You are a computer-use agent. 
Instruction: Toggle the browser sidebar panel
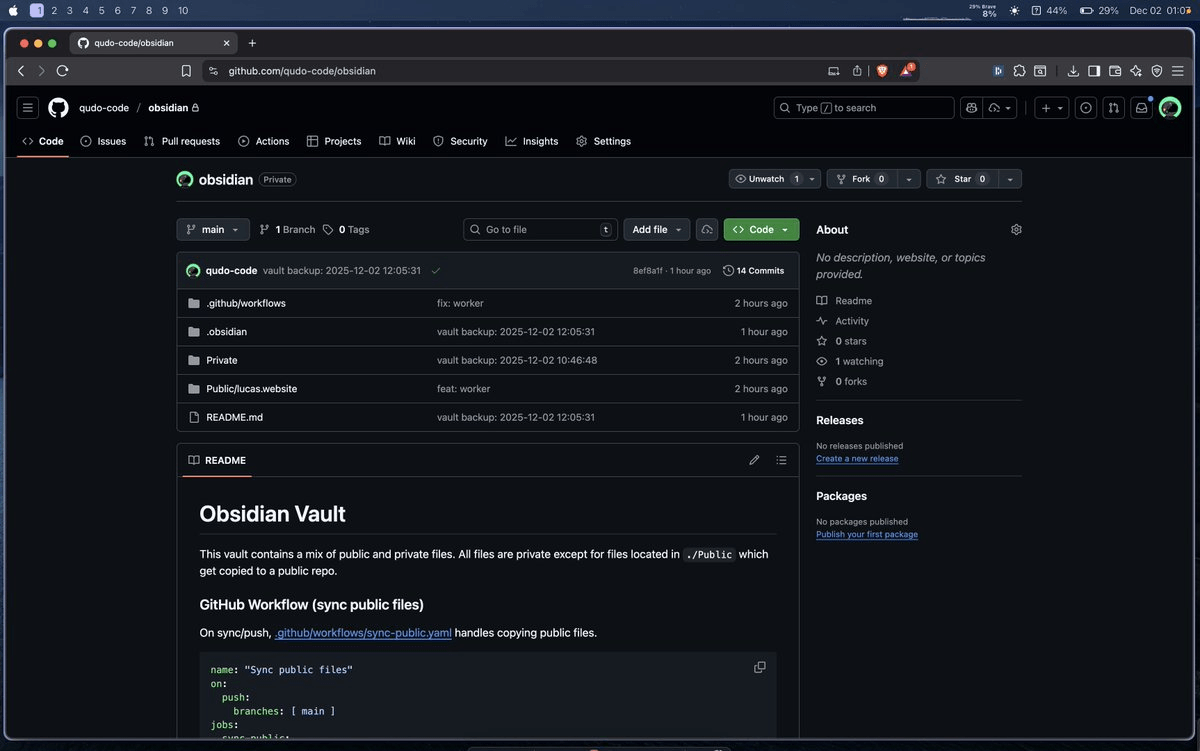(x=1094, y=71)
